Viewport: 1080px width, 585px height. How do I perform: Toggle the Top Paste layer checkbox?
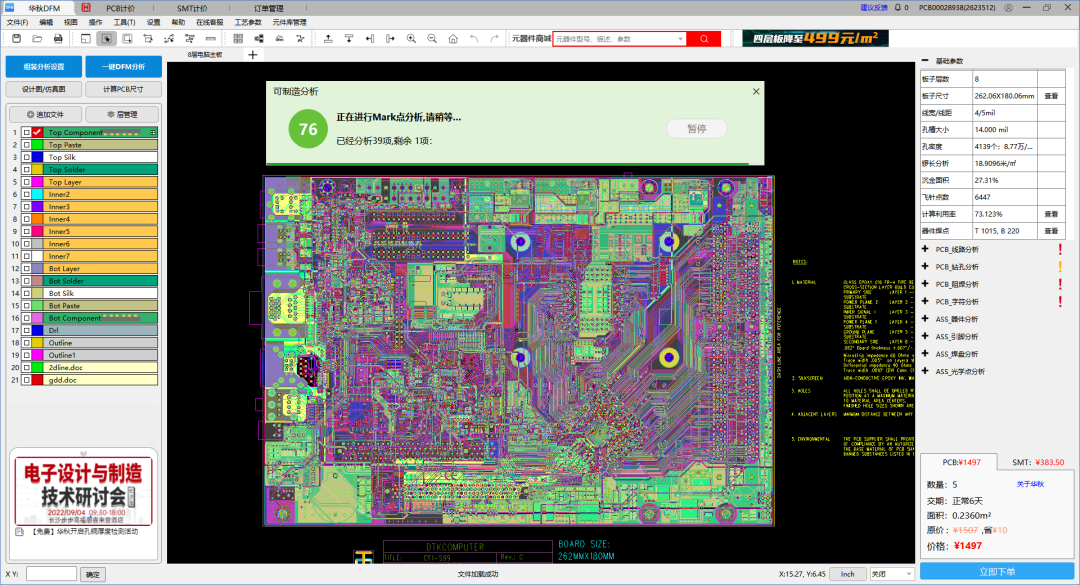tap(26, 145)
